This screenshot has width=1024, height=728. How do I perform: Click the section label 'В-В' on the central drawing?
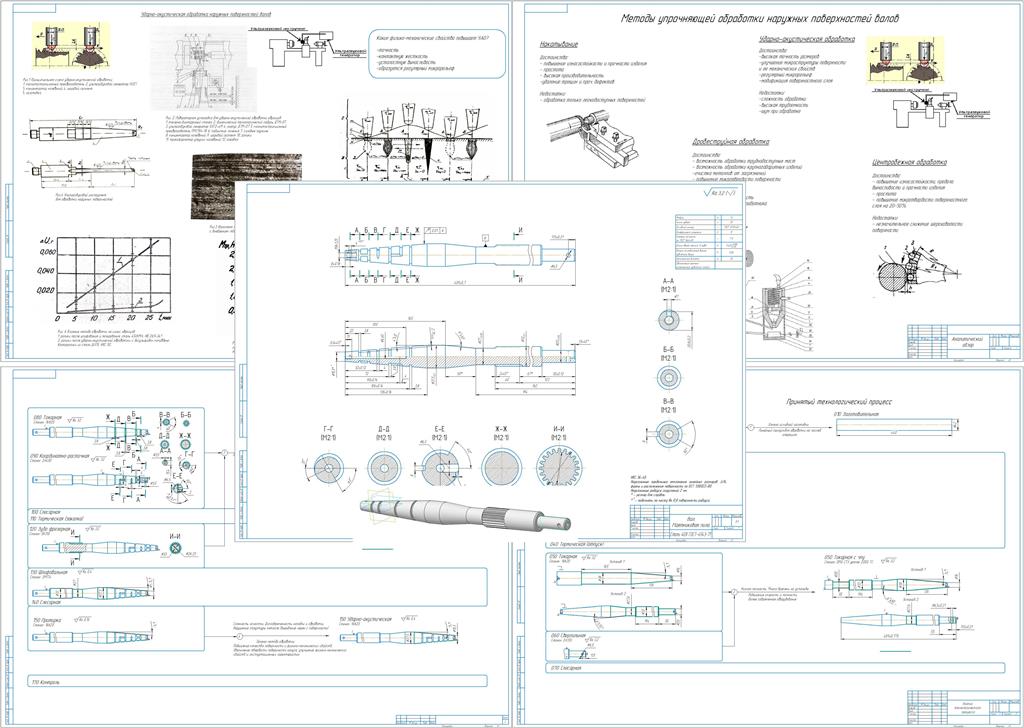pyautogui.click(x=667, y=401)
